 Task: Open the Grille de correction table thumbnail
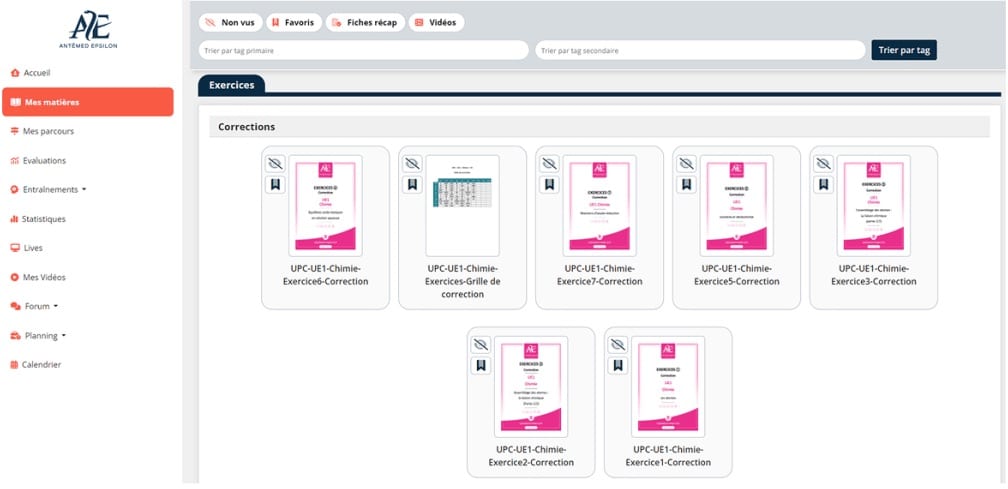tap(462, 206)
